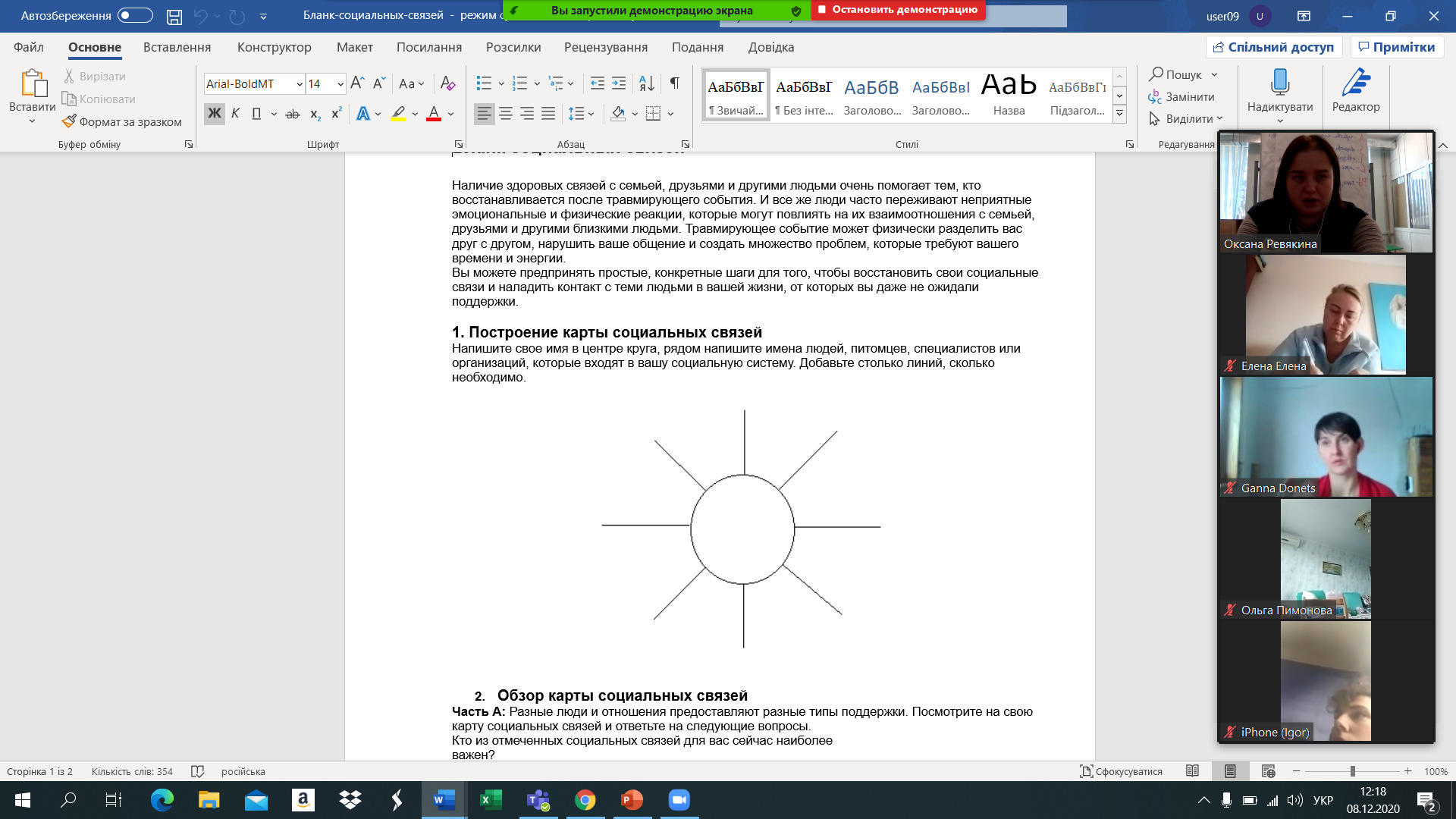The width and height of the screenshot is (1456, 819).
Task: Apply strikethrough formatting
Action: 292,114
